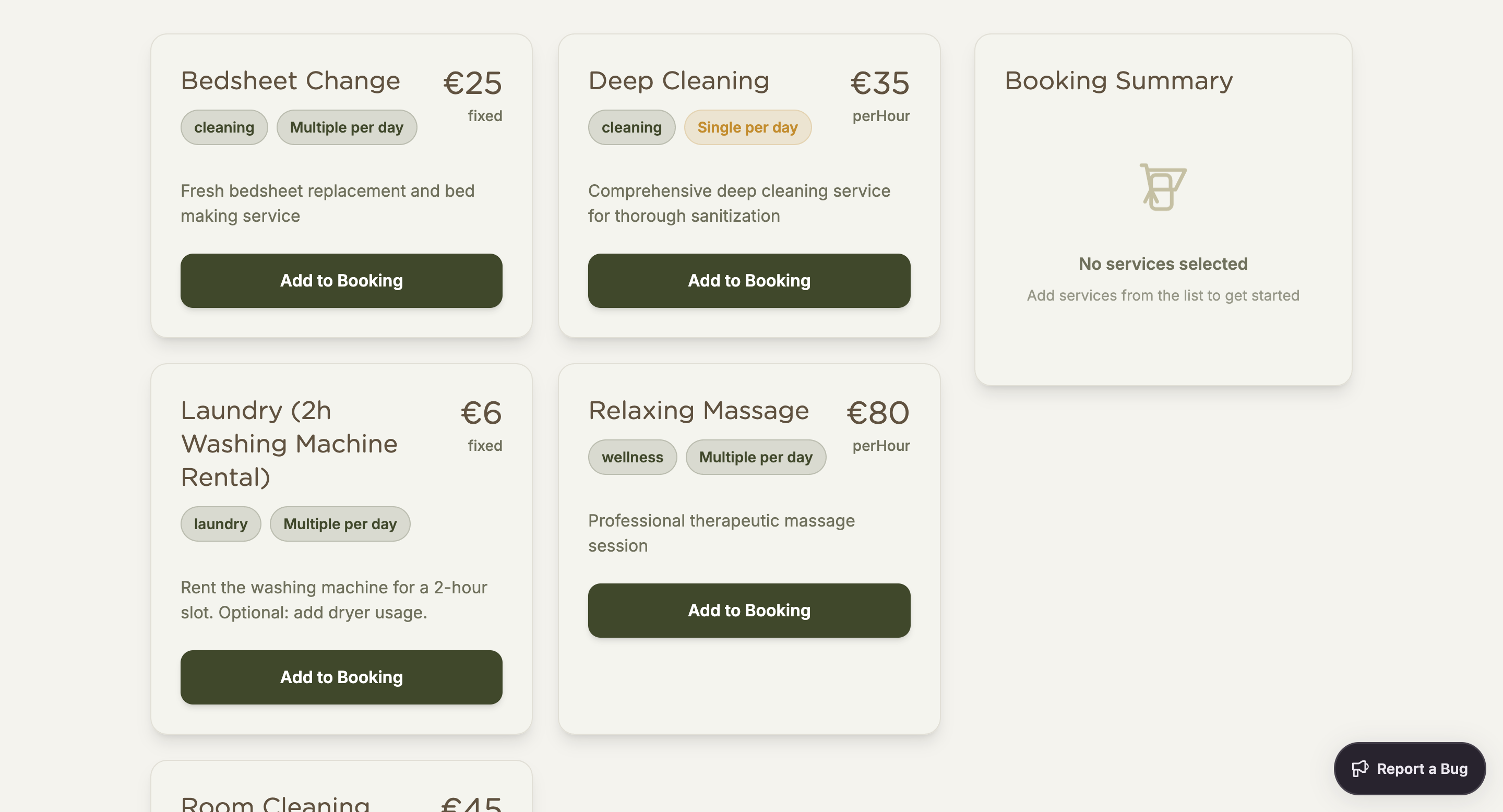Click the Deep Cleaning title
Image resolution: width=1503 pixels, height=812 pixels.
click(x=678, y=80)
